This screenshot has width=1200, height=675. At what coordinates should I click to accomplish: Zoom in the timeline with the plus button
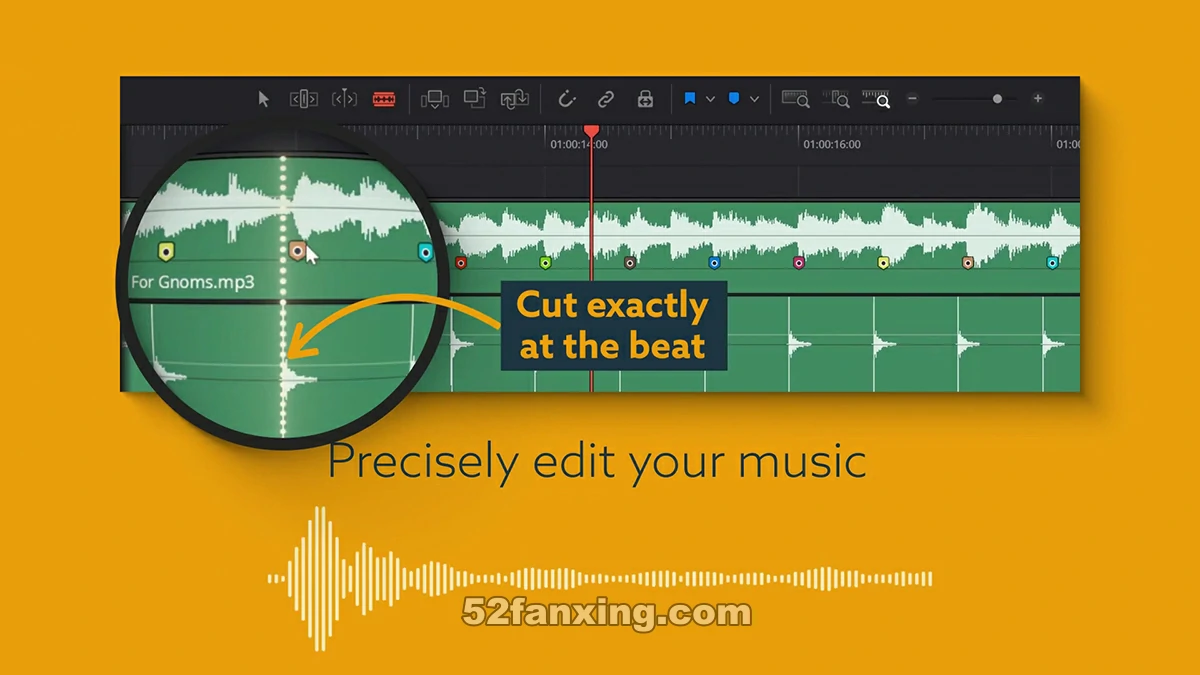coord(1038,99)
